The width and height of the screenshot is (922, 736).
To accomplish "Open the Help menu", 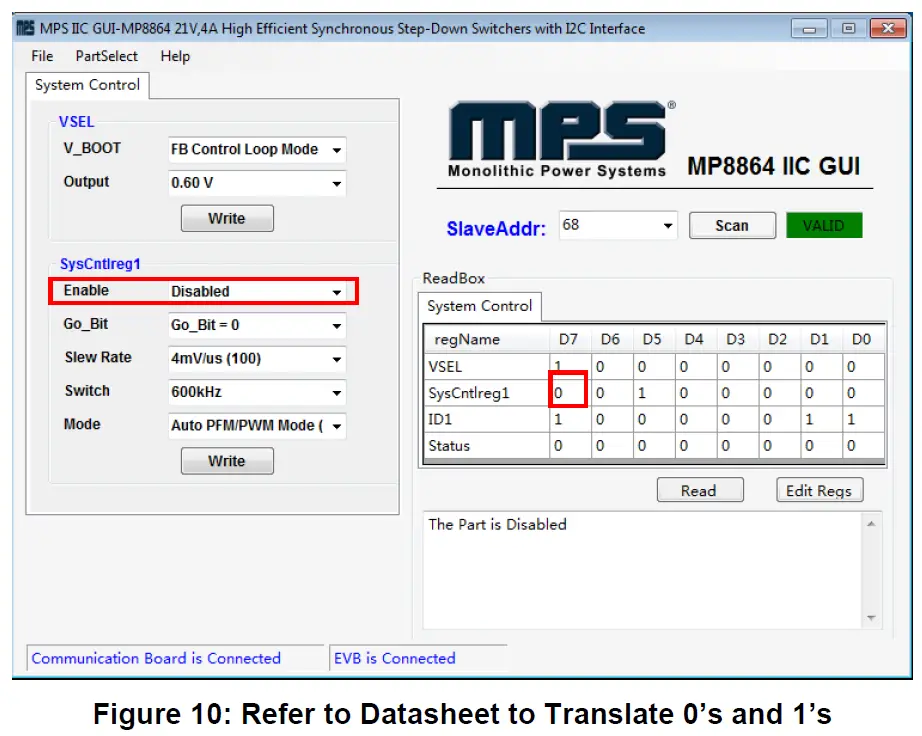I will click(175, 56).
